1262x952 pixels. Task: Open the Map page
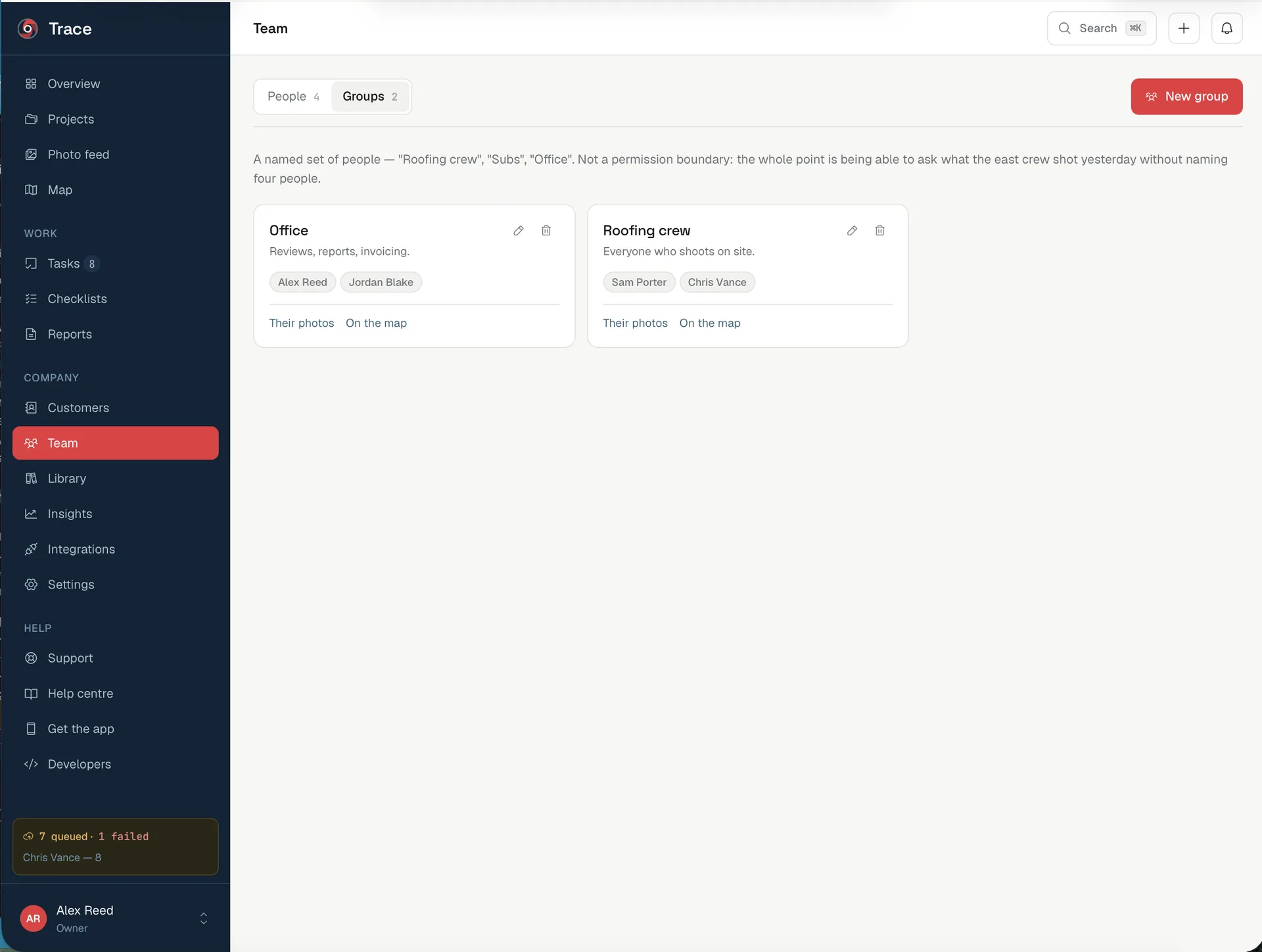(x=116, y=190)
